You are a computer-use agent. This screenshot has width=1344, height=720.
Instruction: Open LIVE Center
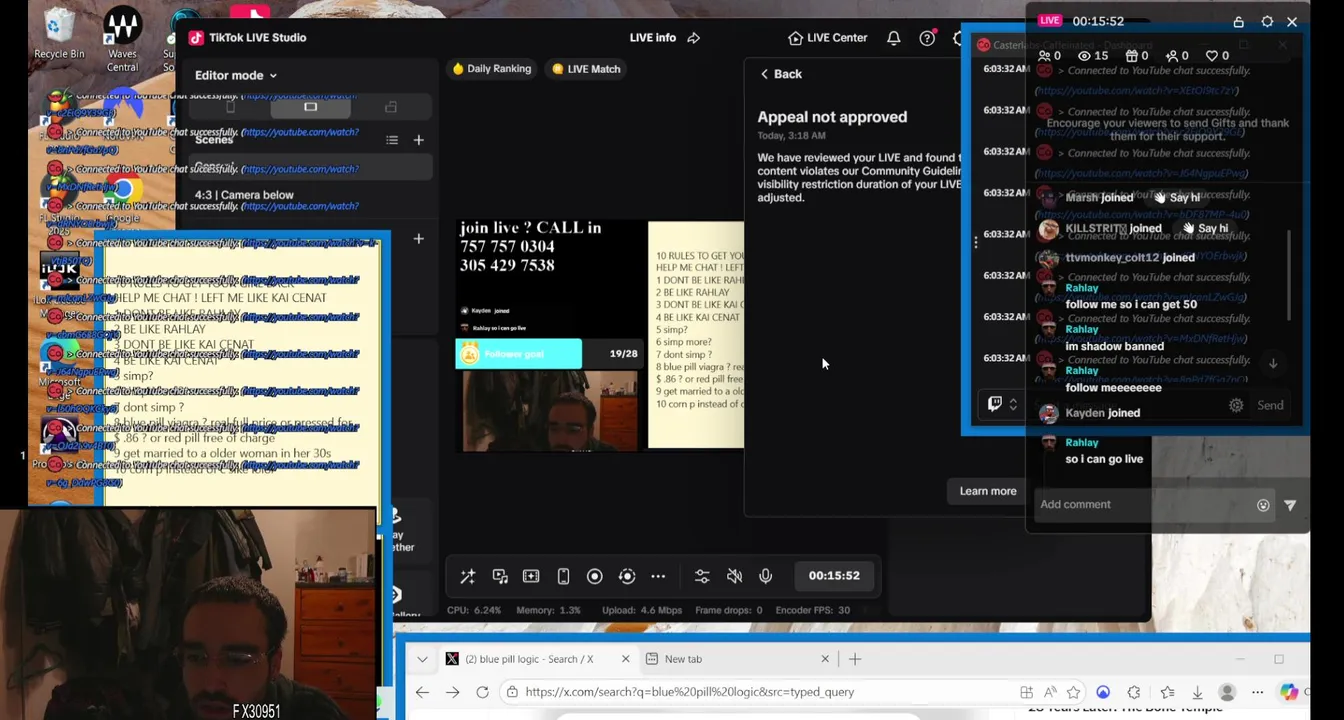828,38
